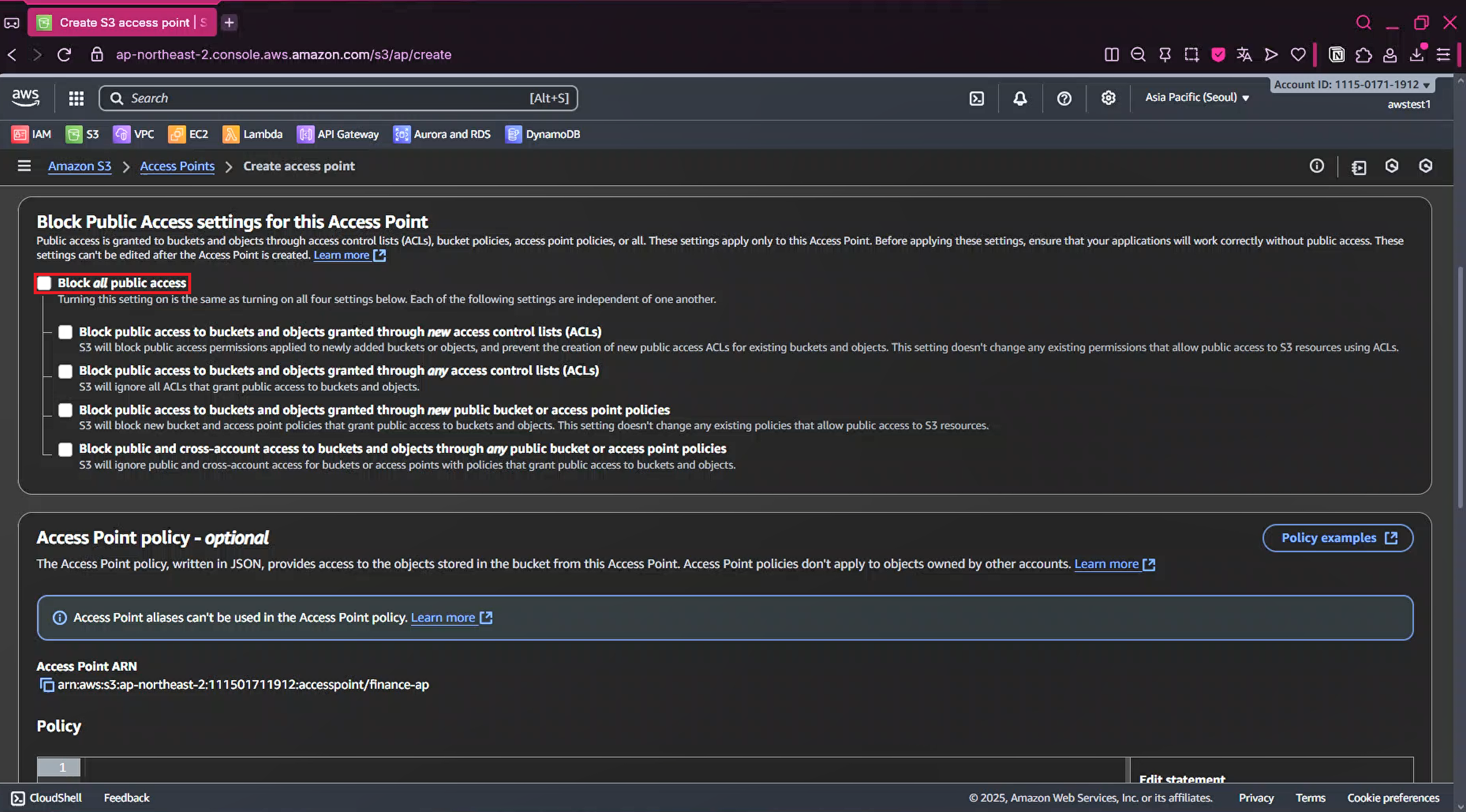Open the console settings gear icon
The width and height of the screenshot is (1466, 812).
(x=1108, y=98)
